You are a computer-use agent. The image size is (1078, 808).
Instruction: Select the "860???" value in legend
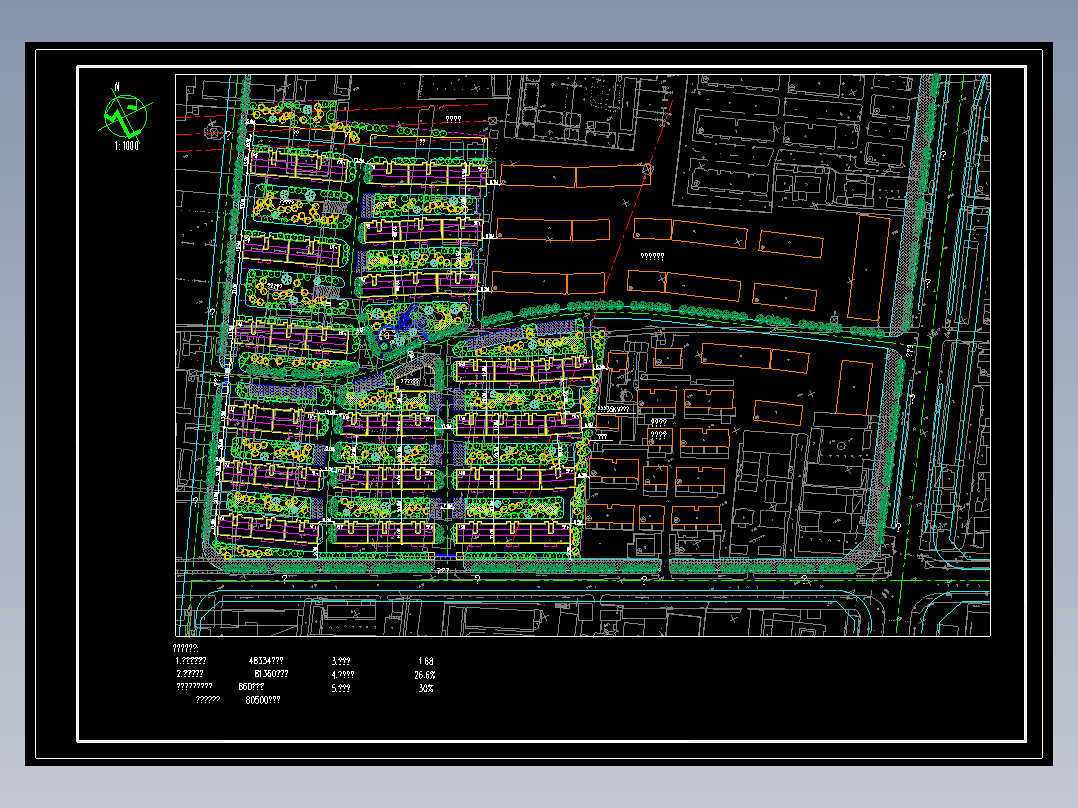coord(251,687)
